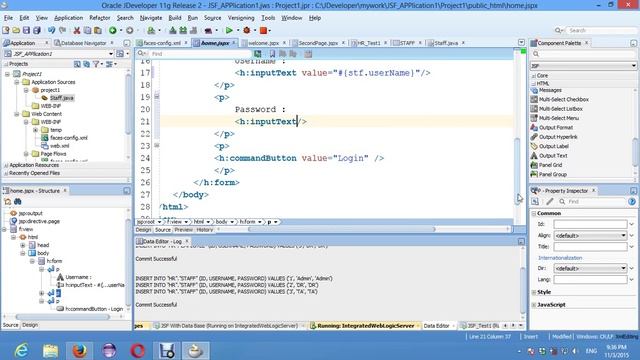Click the Save All toolbar icon
Screen dimensions: 640x360
(x=37, y=30)
